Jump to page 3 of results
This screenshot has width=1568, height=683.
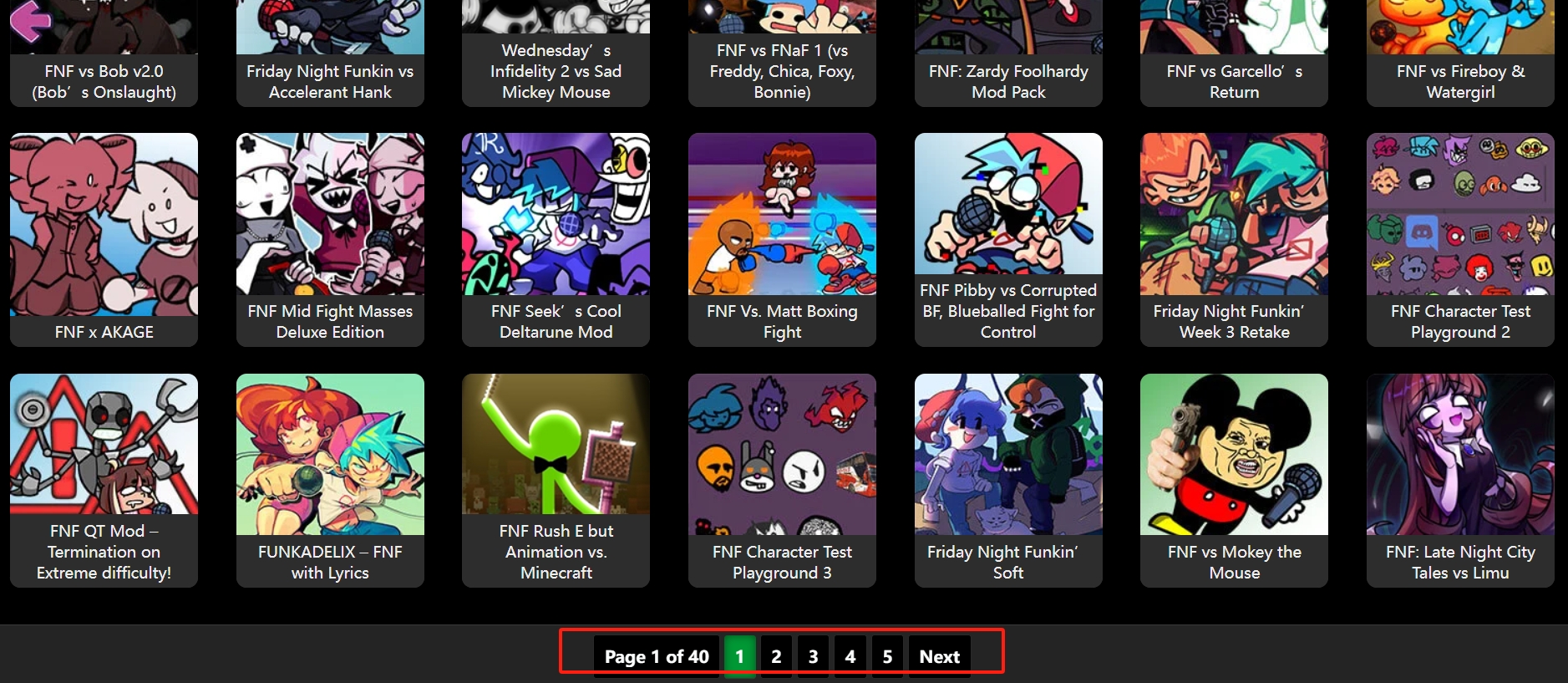pyautogui.click(x=813, y=656)
